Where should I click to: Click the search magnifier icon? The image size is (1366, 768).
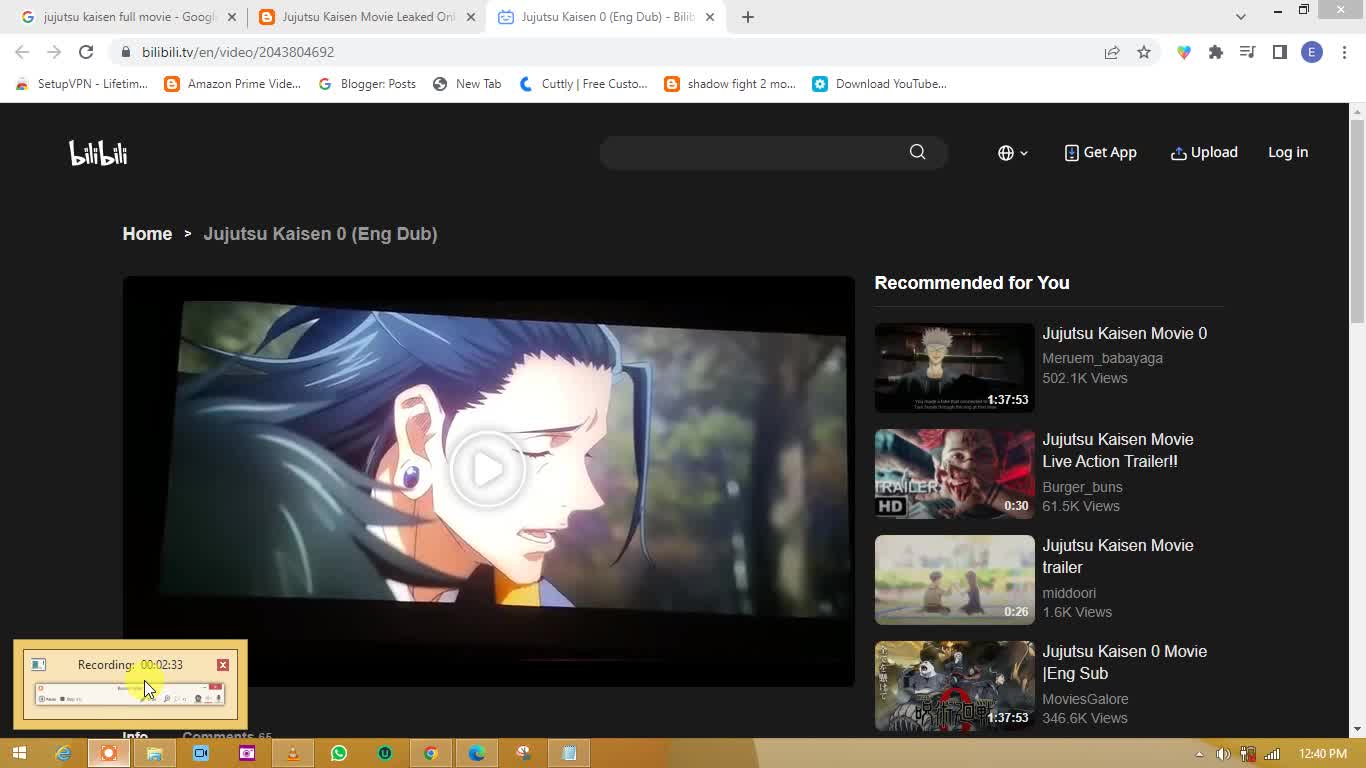pyautogui.click(x=917, y=152)
